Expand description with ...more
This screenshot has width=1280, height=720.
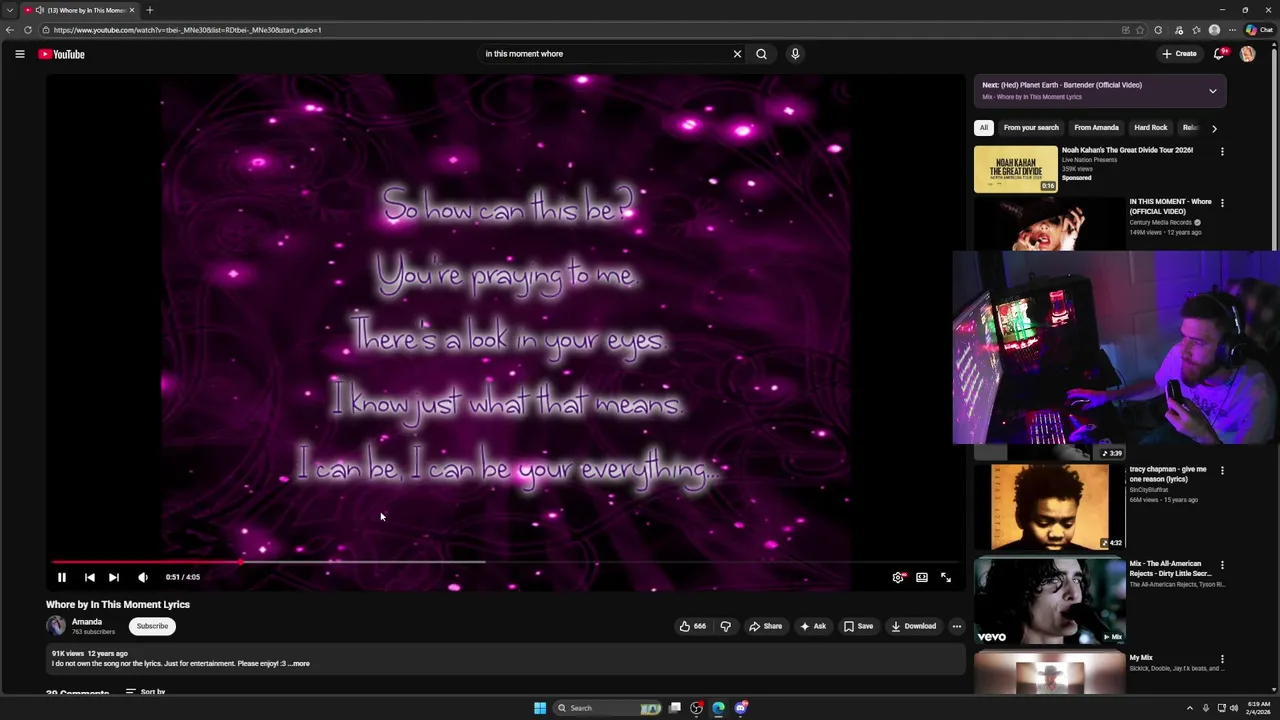click(299, 664)
